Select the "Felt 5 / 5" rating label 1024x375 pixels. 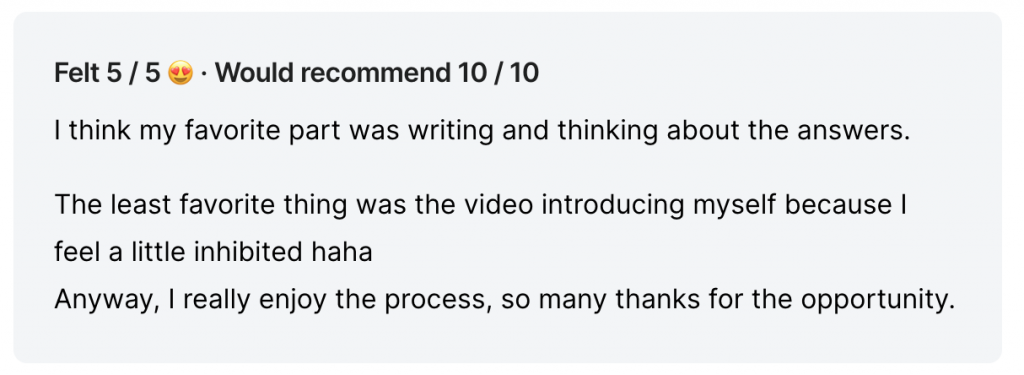tap(107, 73)
